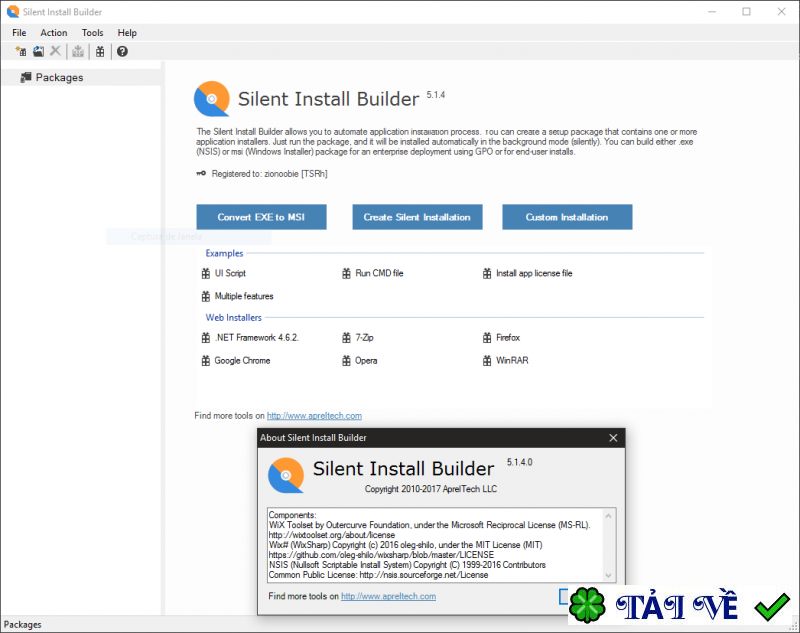Click the Create Silent Installation button

tap(417, 217)
